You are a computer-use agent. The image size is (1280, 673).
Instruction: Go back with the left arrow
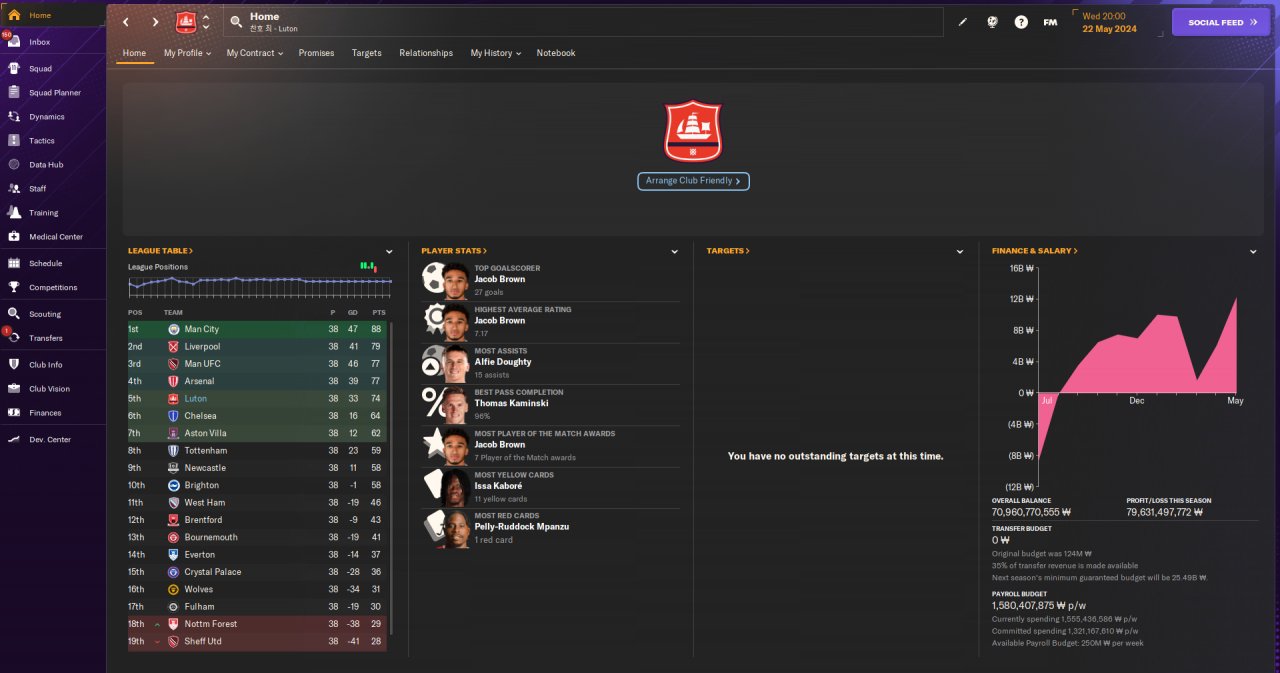(125, 22)
